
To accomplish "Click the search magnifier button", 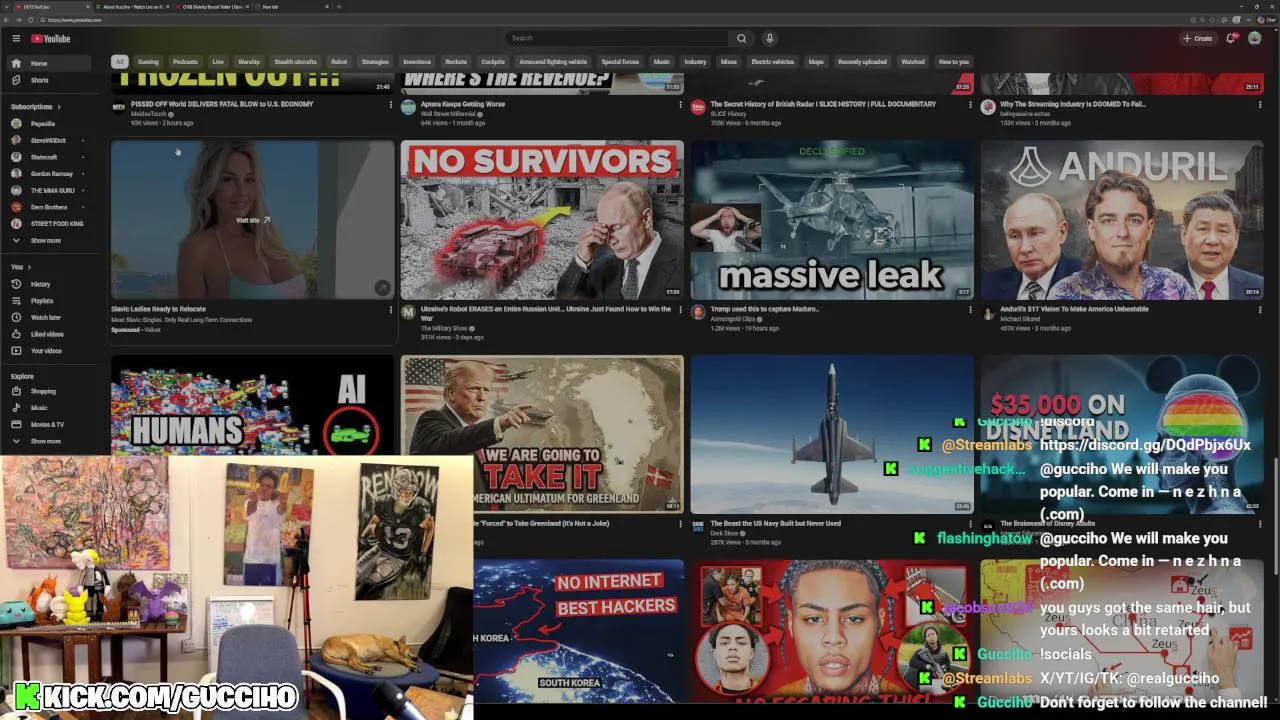I will pos(741,38).
